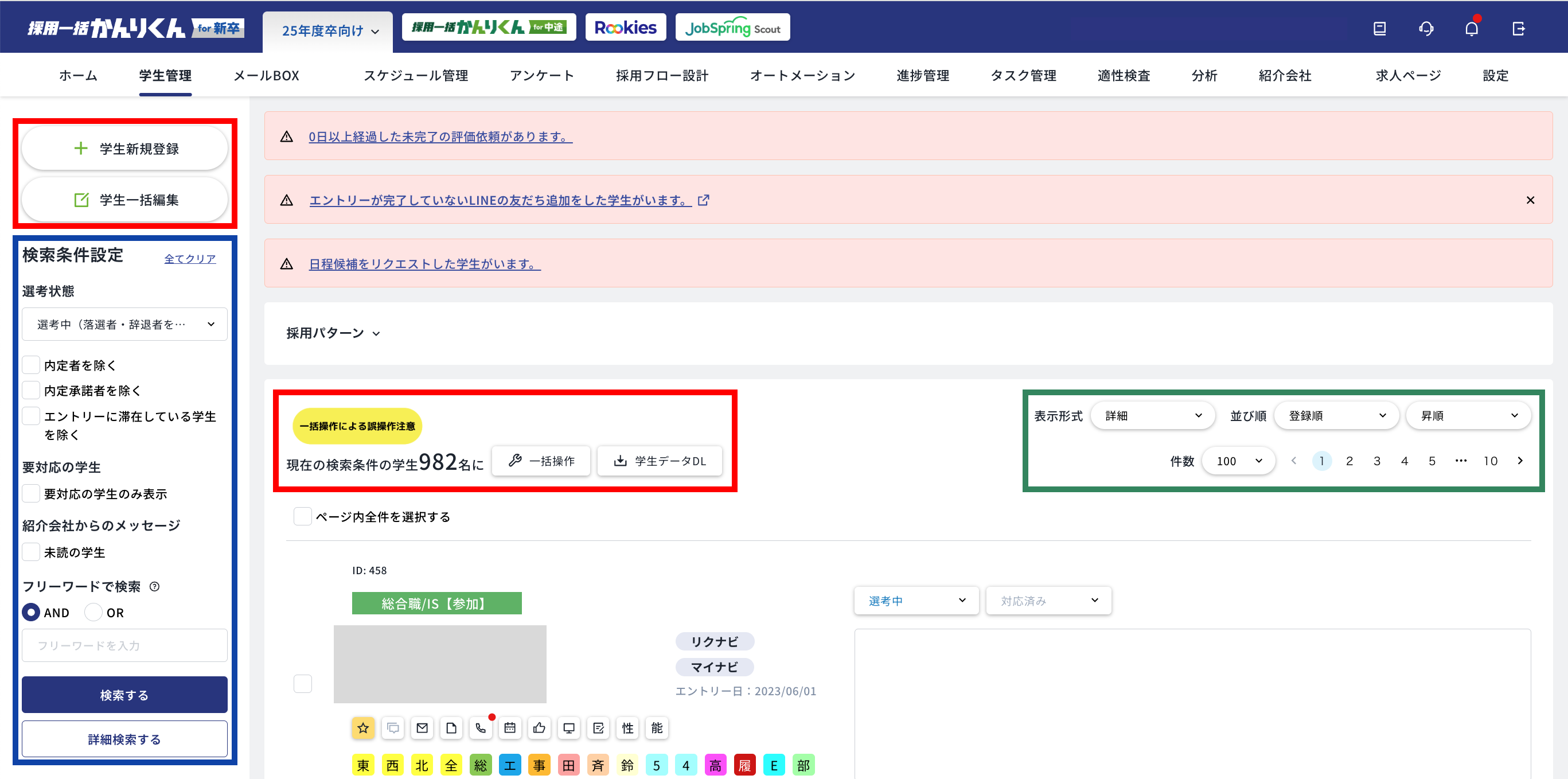
Task: Open the 進捗管理 menu tab
Action: [922, 76]
